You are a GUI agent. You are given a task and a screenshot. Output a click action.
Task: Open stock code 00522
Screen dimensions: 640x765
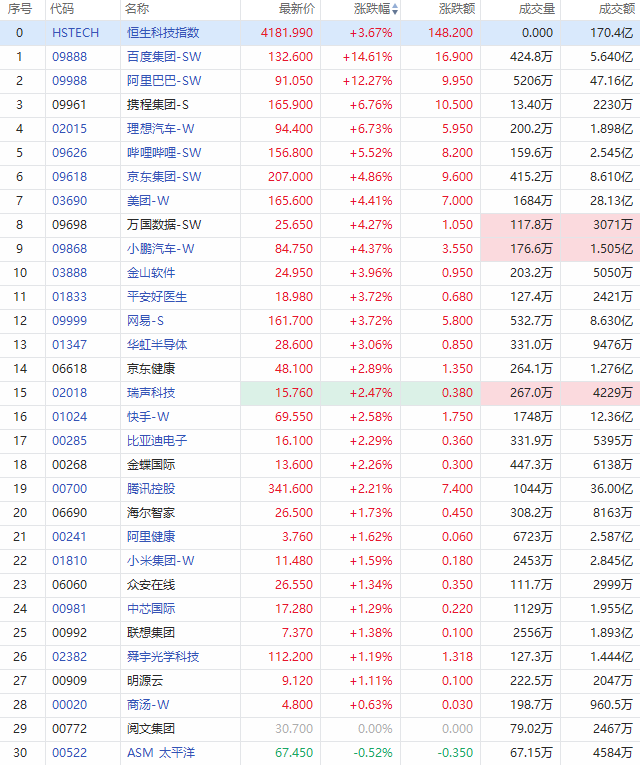pyautogui.click(x=70, y=752)
